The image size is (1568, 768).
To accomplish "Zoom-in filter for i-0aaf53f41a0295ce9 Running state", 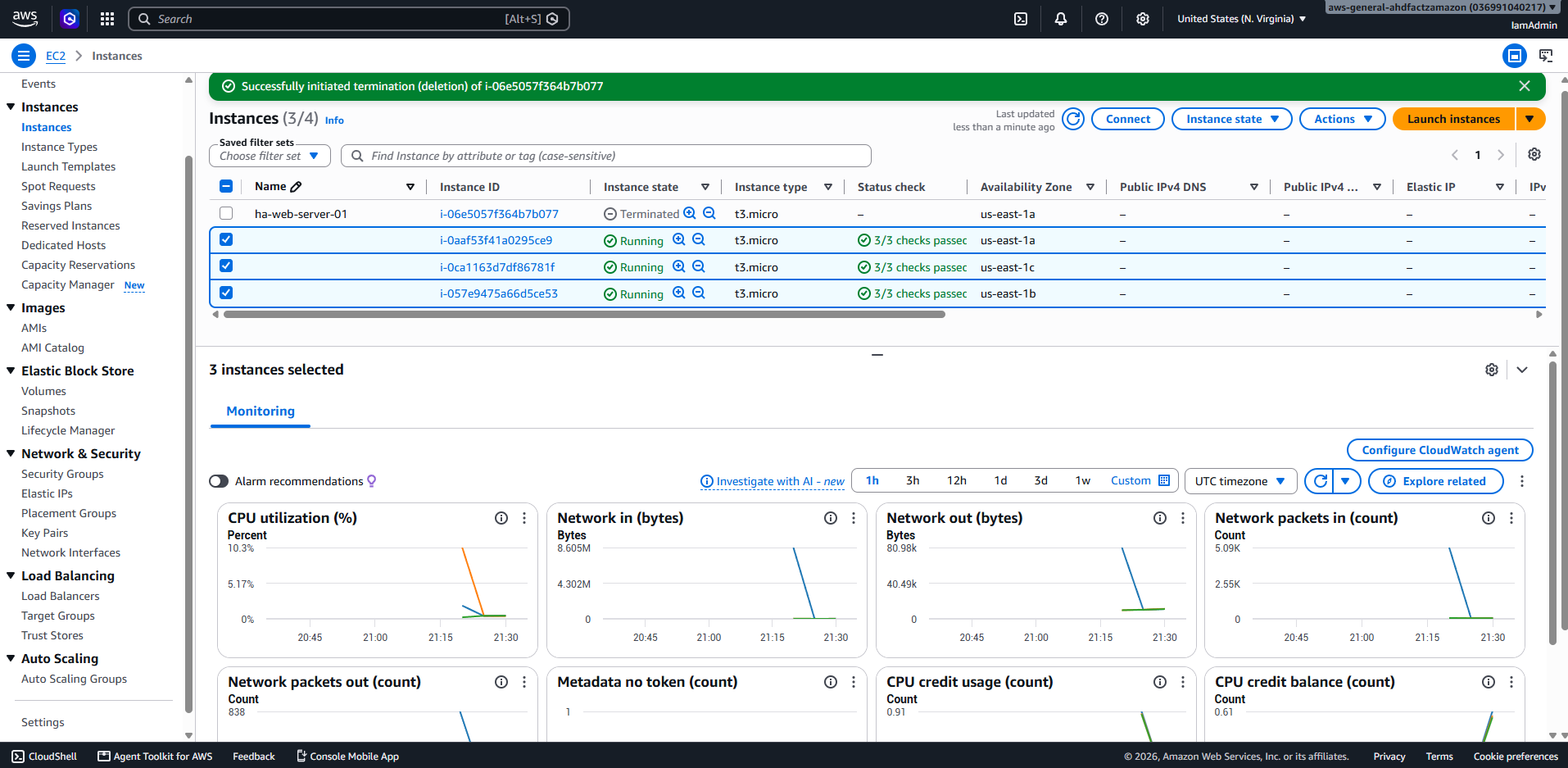I will 679,239.
